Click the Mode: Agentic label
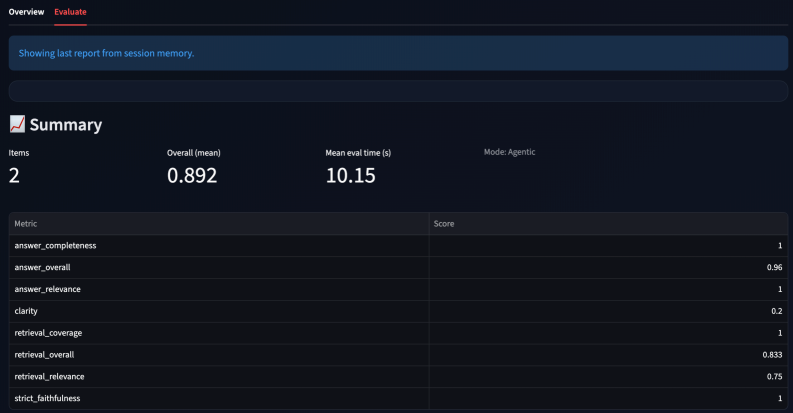The width and height of the screenshot is (793, 413). 516,152
